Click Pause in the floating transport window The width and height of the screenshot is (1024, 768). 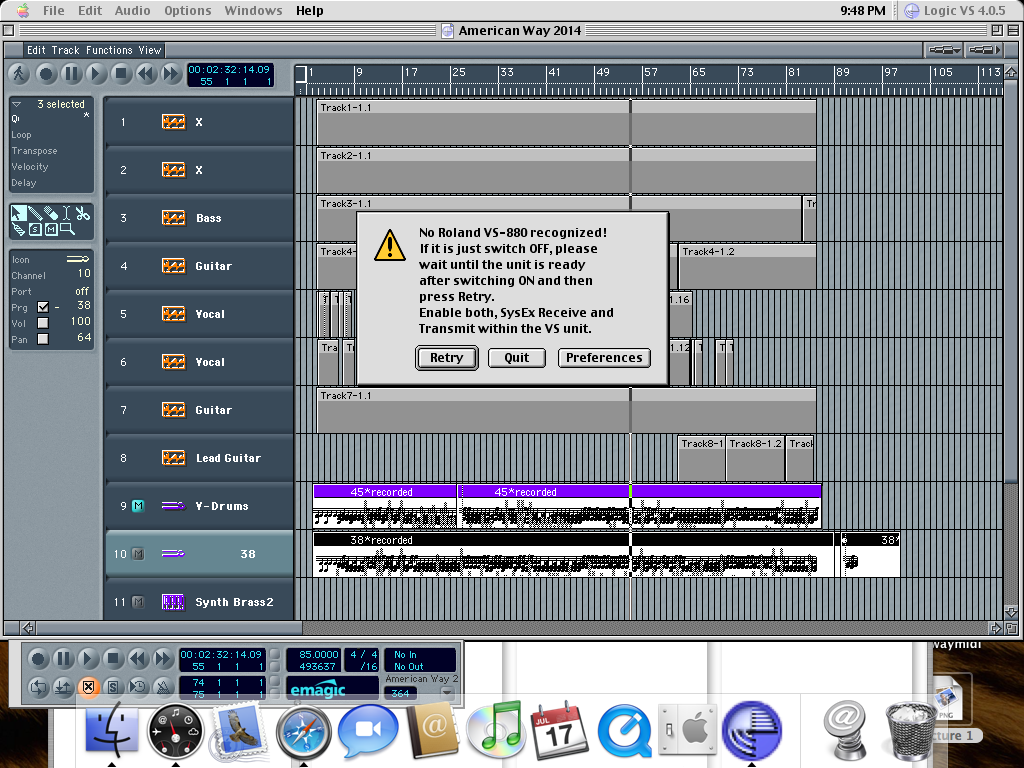coord(63,658)
